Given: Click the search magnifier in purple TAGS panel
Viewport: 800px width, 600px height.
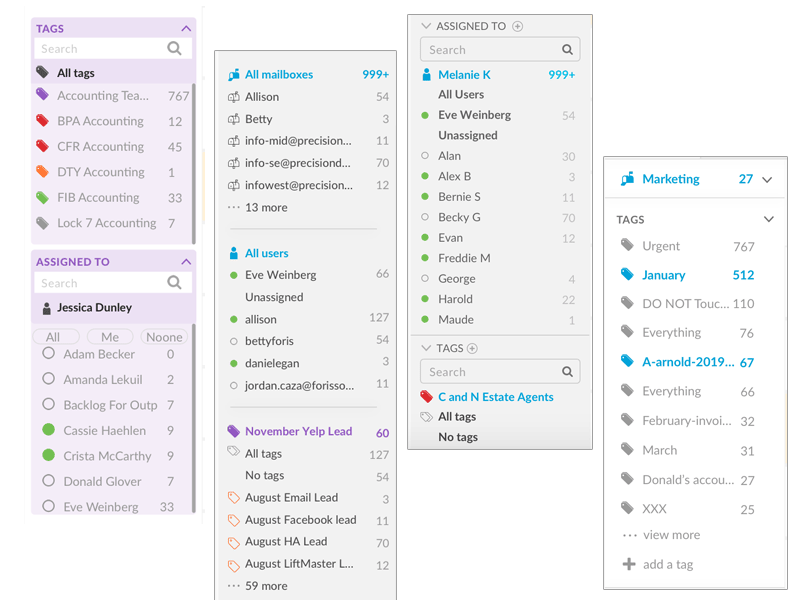Looking at the screenshot, I should click(174, 48).
